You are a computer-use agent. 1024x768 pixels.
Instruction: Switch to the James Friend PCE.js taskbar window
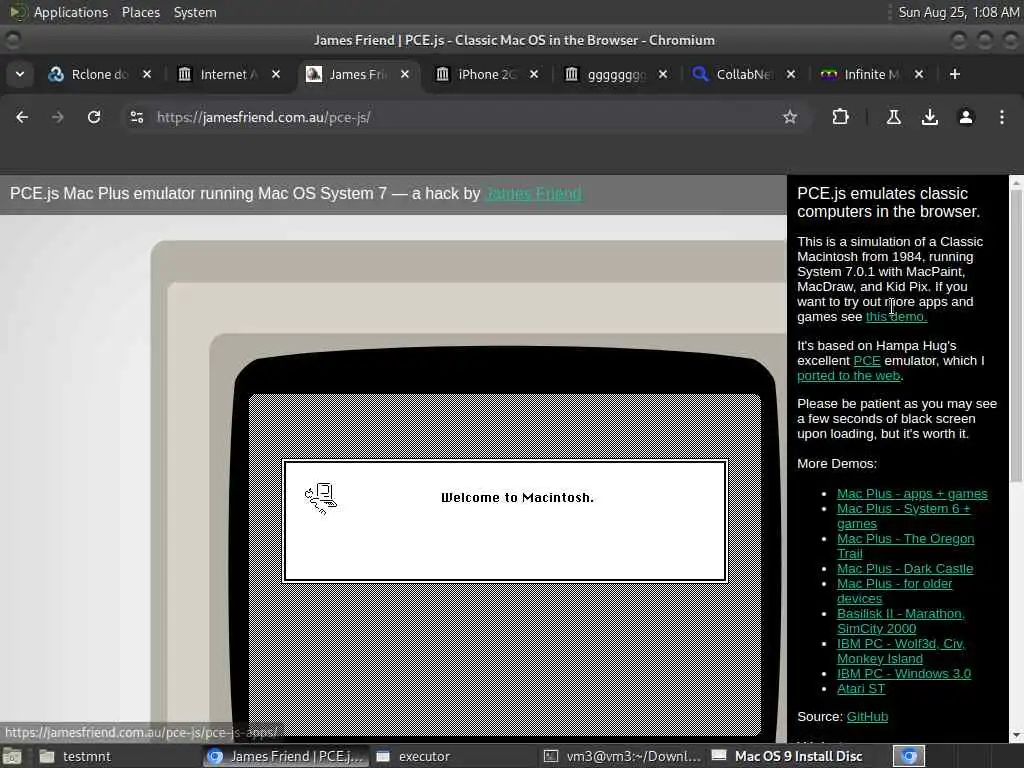[x=286, y=756]
